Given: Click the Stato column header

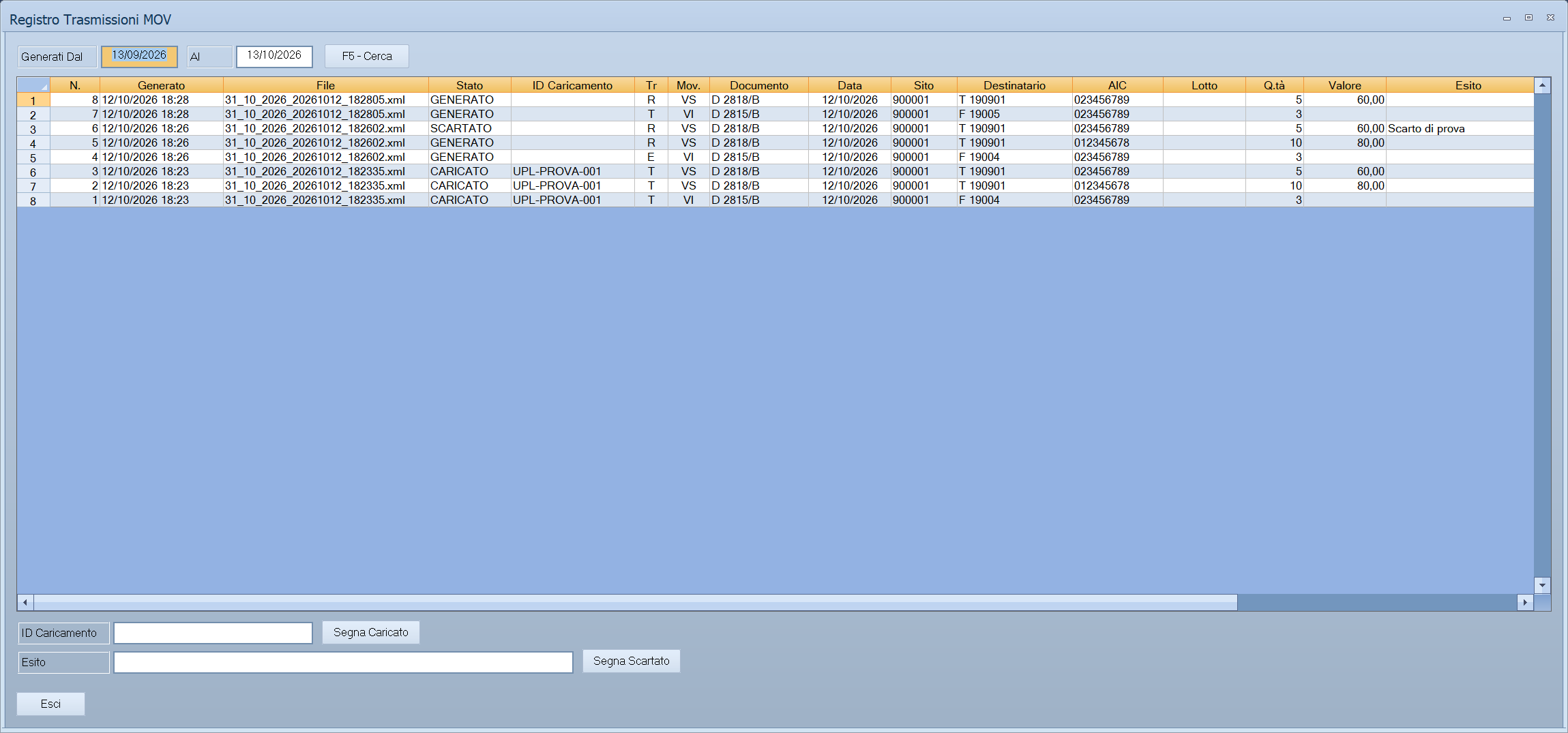Looking at the screenshot, I should pyautogui.click(x=470, y=85).
